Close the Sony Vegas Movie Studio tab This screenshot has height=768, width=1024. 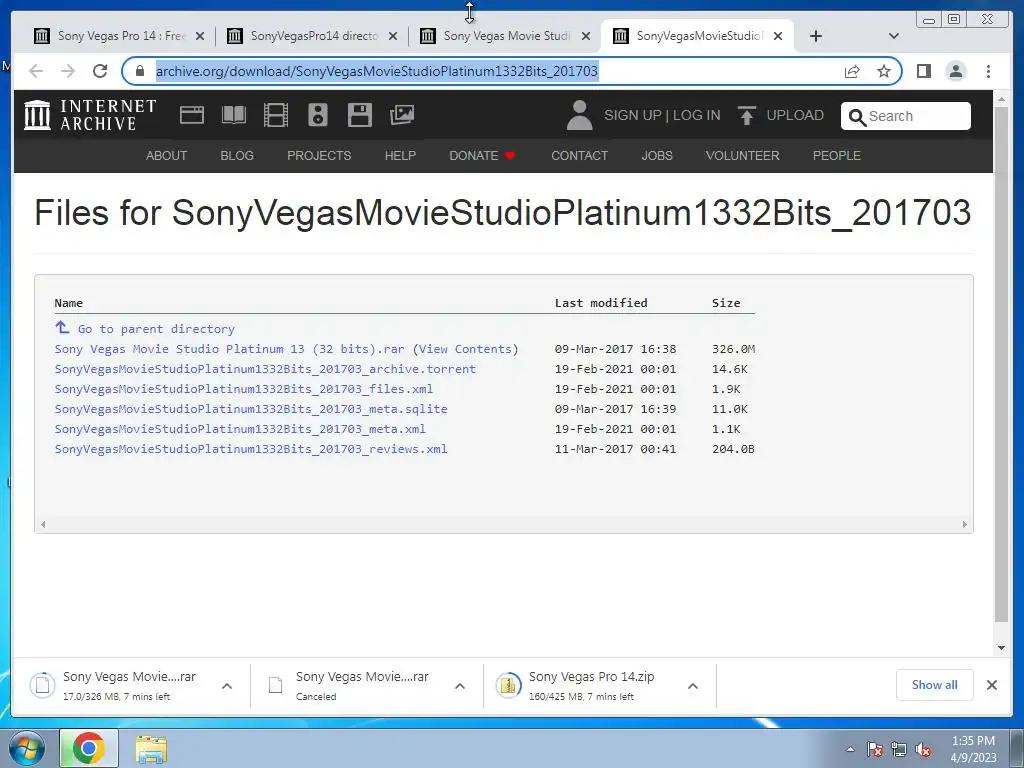point(586,36)
